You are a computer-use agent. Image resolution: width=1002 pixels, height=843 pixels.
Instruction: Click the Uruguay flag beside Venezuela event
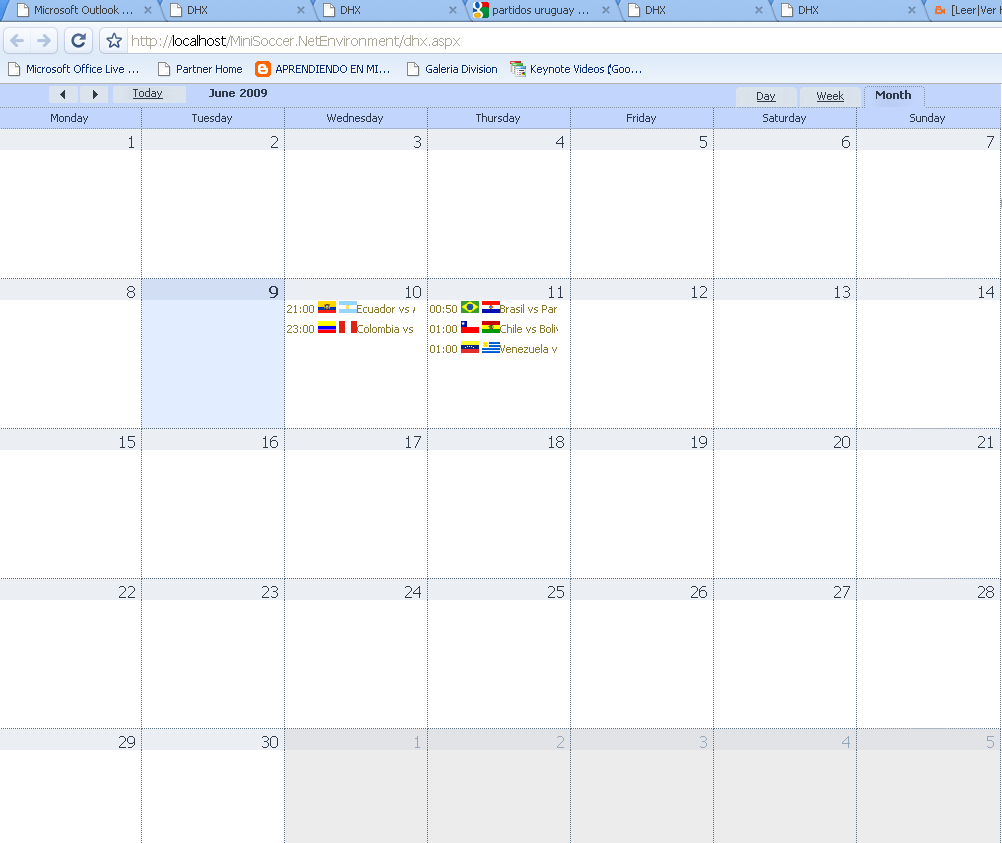[491, 348]
